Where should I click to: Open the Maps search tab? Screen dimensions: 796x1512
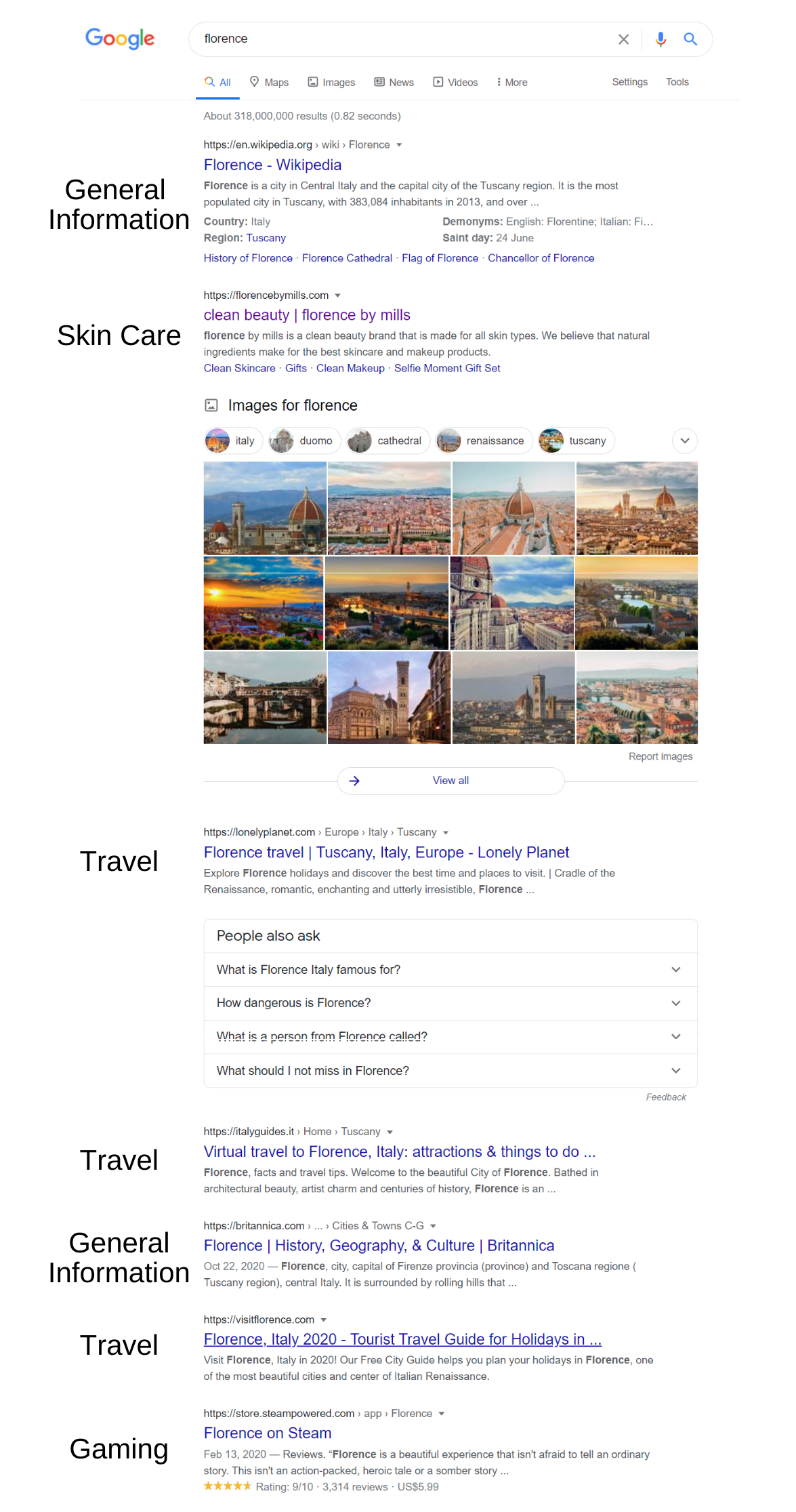pos(269,82)
